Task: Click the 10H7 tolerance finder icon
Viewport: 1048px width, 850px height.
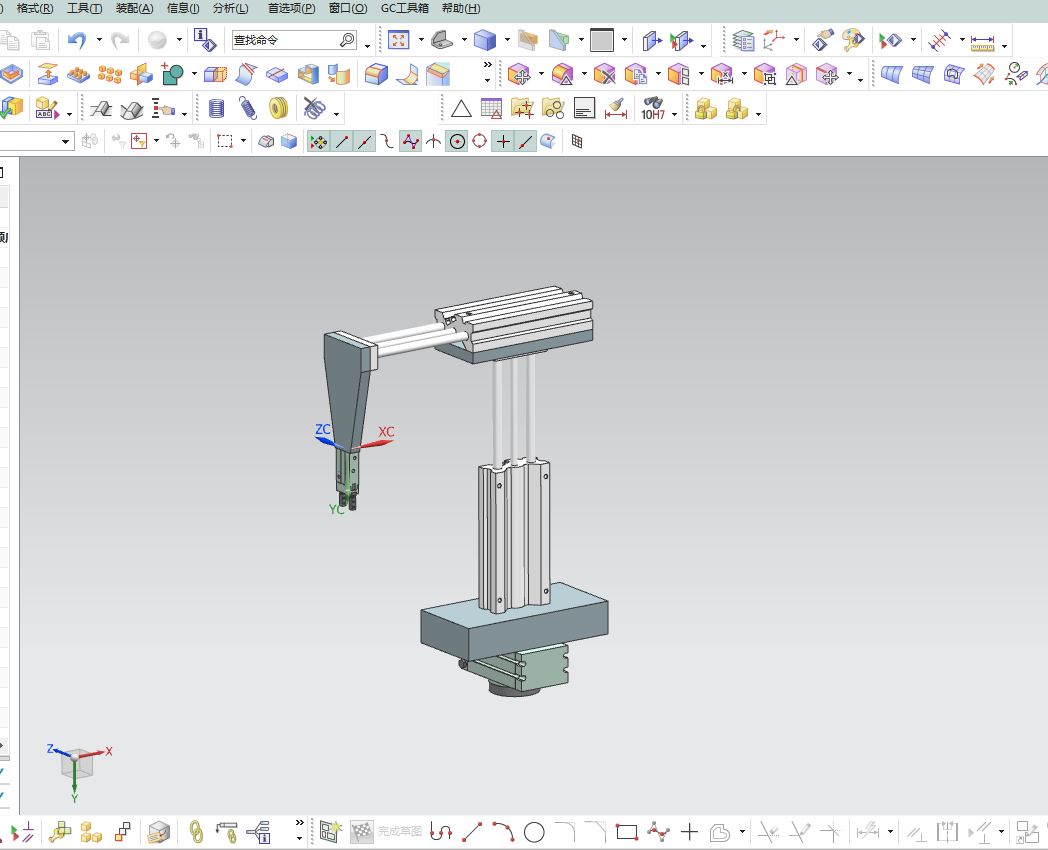Action: tap(653, 108)
